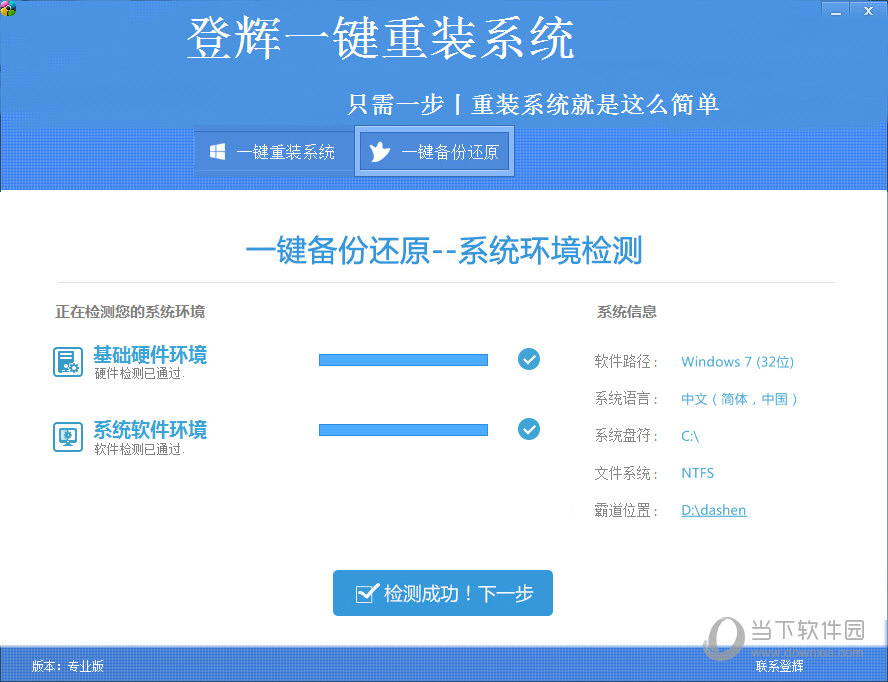Open the D:\dashen path link
This screenshot has width=888, height=682.
[713, 510]
